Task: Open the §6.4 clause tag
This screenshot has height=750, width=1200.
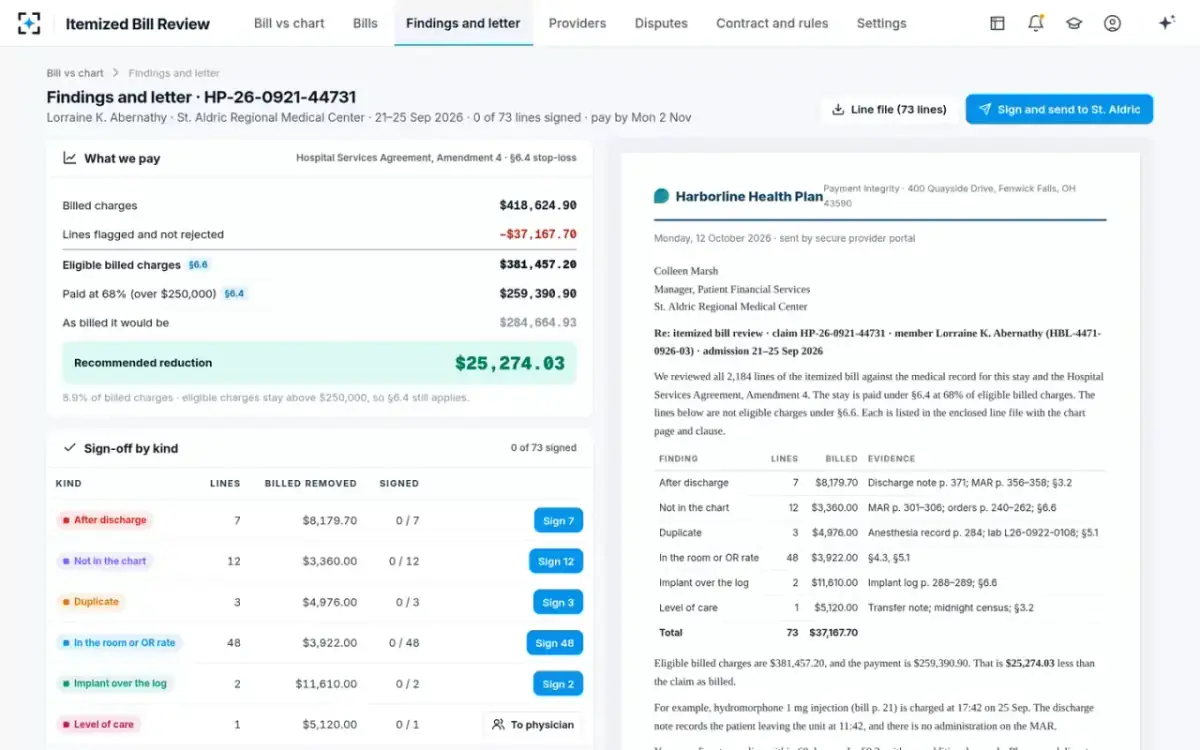Action: point(234,294)
